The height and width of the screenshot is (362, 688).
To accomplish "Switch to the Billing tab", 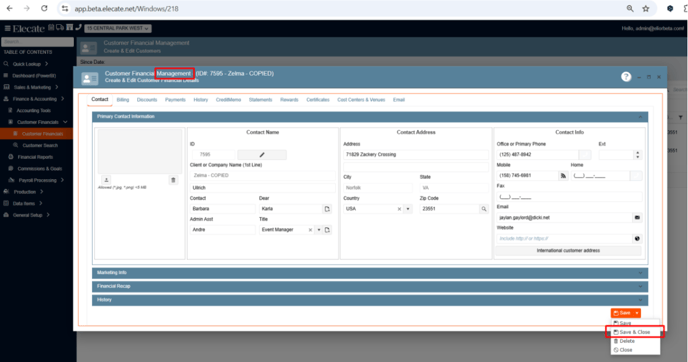I will click(x=123, y=100).
